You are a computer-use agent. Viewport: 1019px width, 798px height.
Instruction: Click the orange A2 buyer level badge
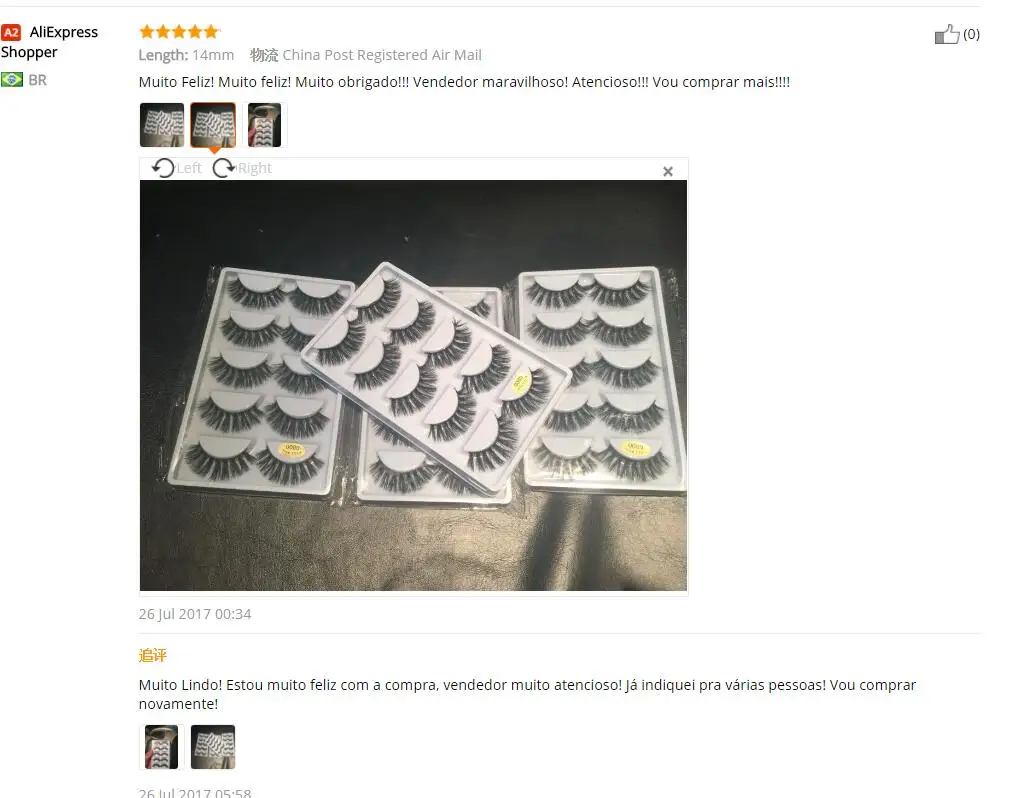click(11, 32)
